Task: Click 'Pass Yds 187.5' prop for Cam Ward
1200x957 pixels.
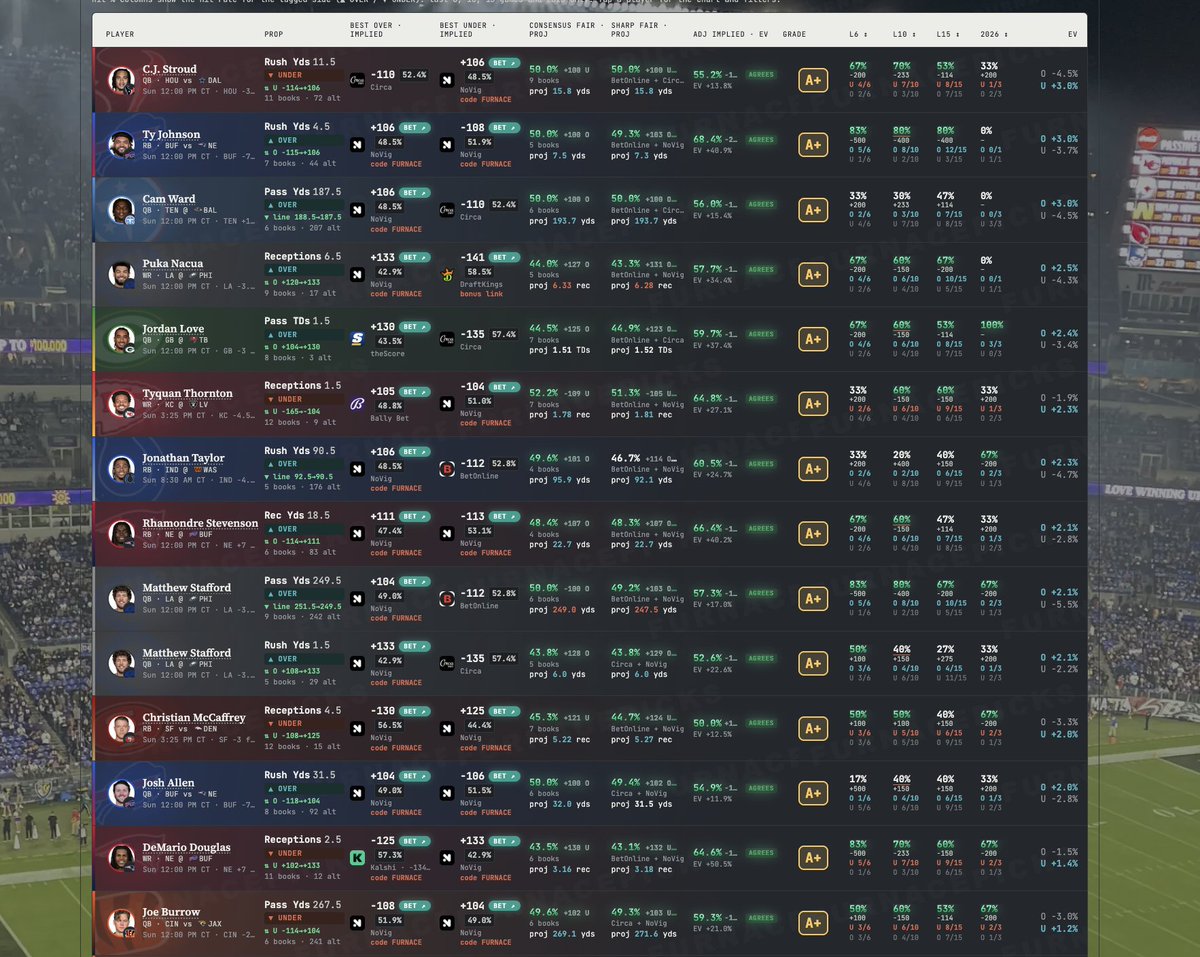Action: pos(303,192)
